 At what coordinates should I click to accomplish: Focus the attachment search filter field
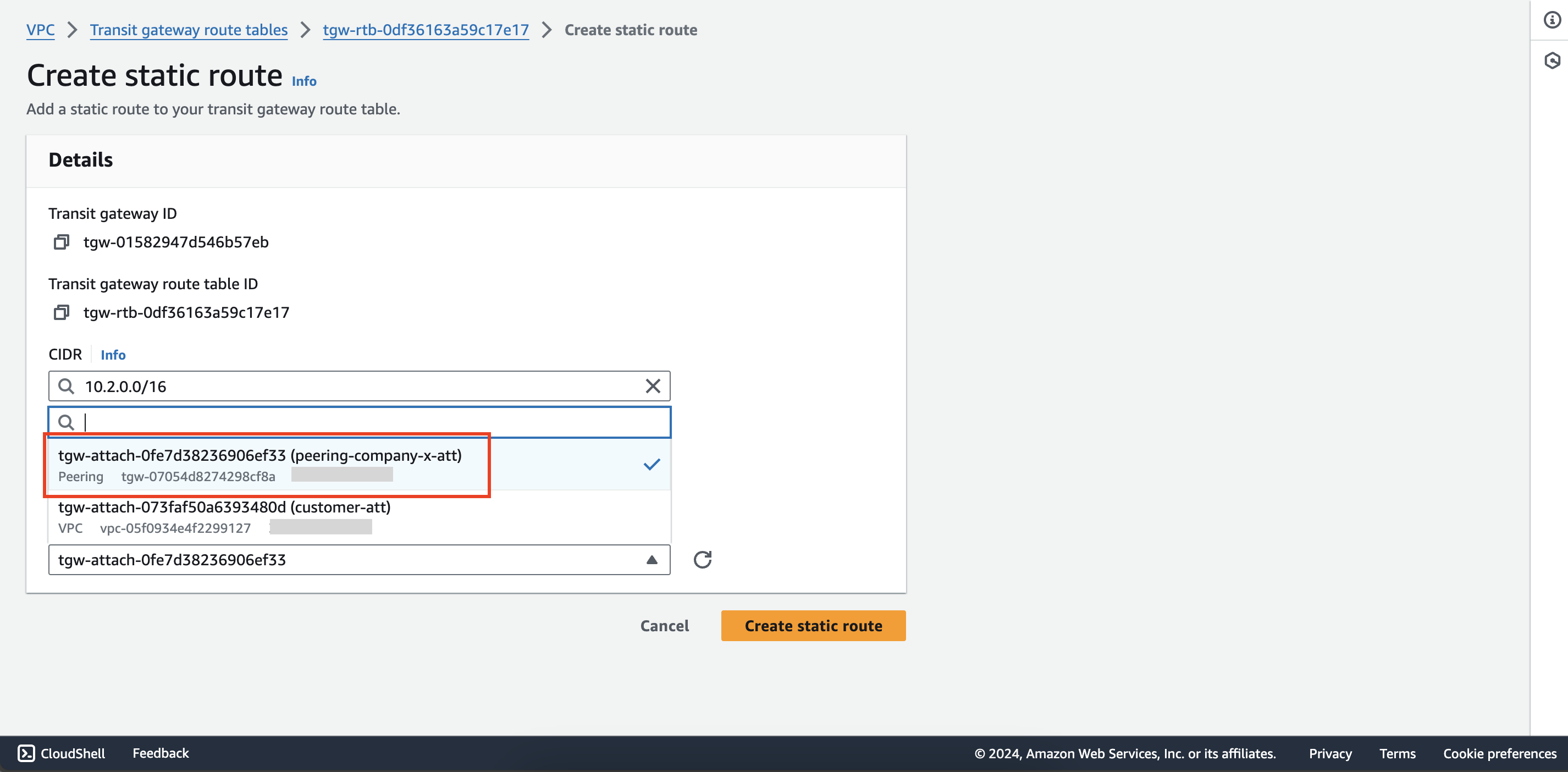point(360,422)
